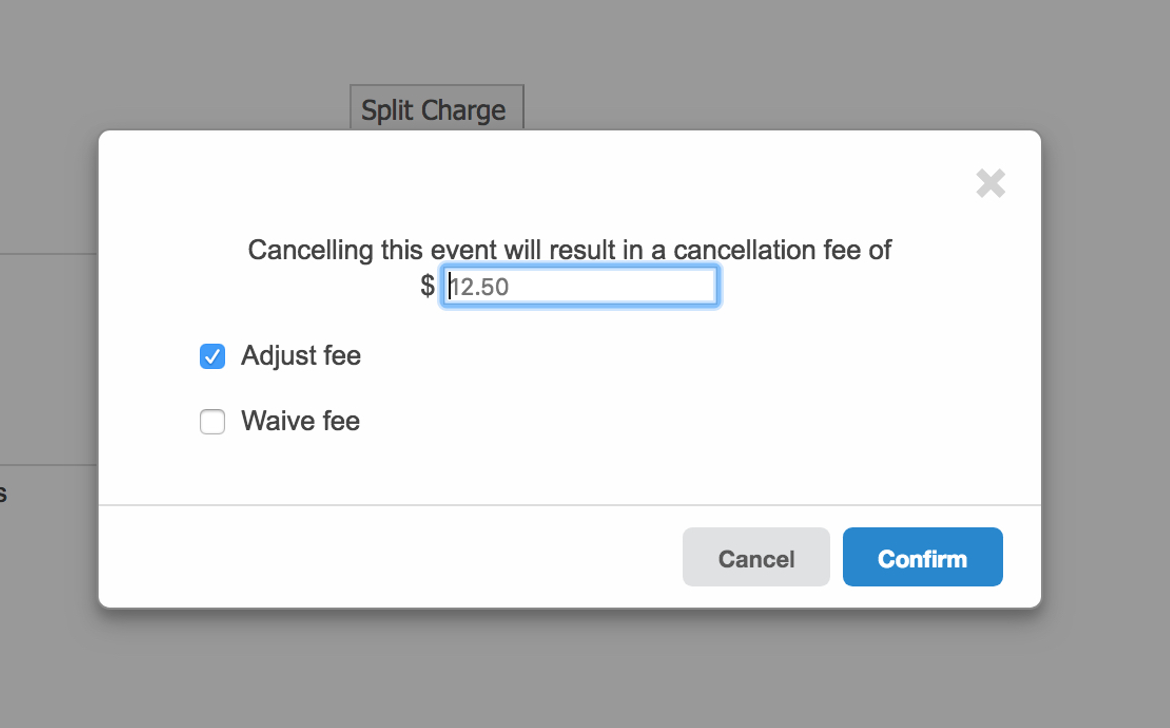Click the Confirm button
1170x728 pixels.
click(922, 557)
